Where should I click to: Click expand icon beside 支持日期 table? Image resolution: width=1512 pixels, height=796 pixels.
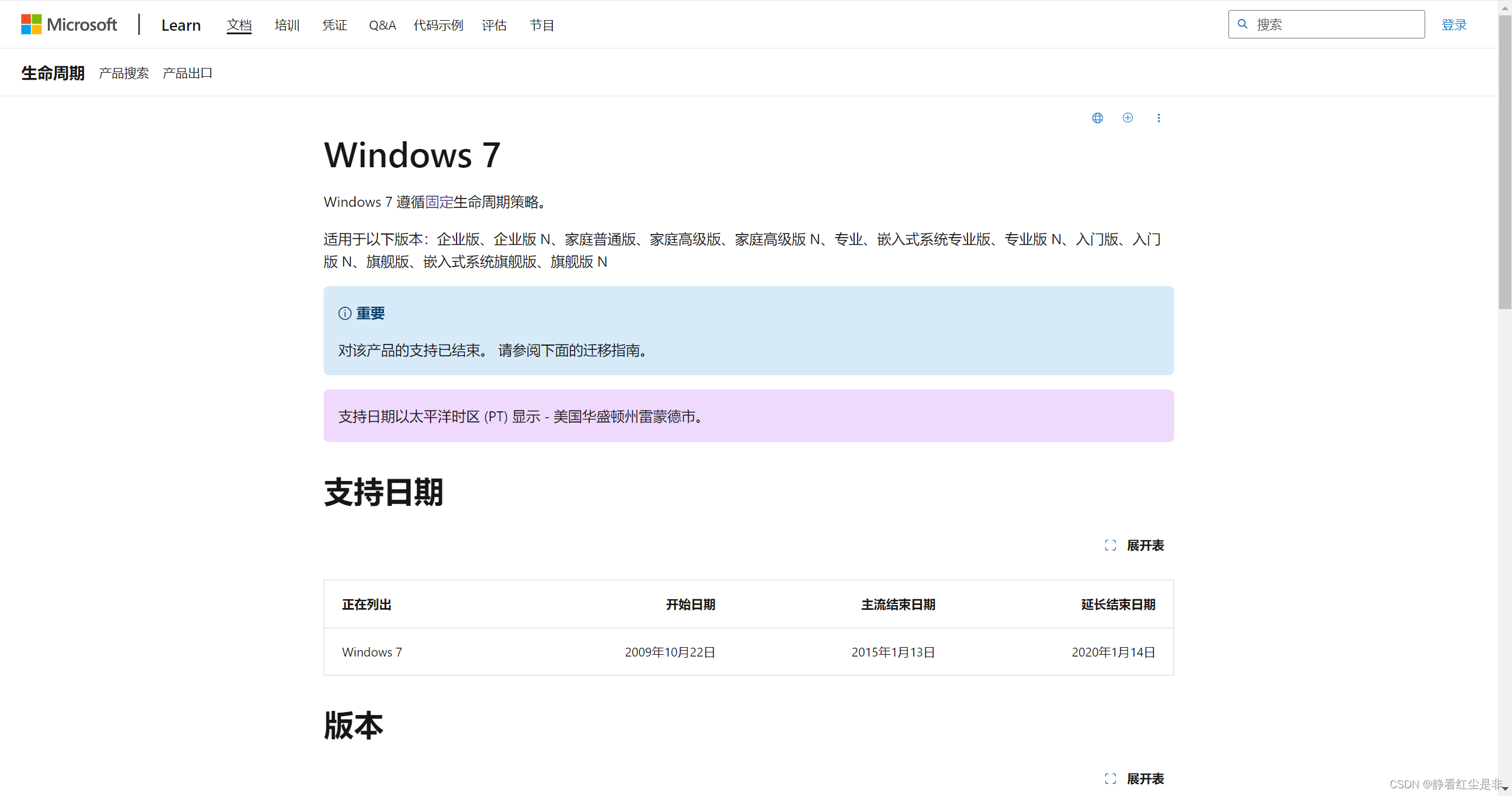click(1110, 545)
